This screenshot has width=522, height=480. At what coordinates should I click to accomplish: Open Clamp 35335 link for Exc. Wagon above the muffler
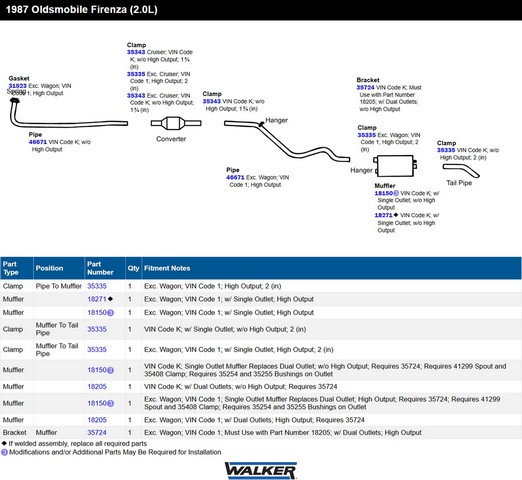tap(367, 135)
